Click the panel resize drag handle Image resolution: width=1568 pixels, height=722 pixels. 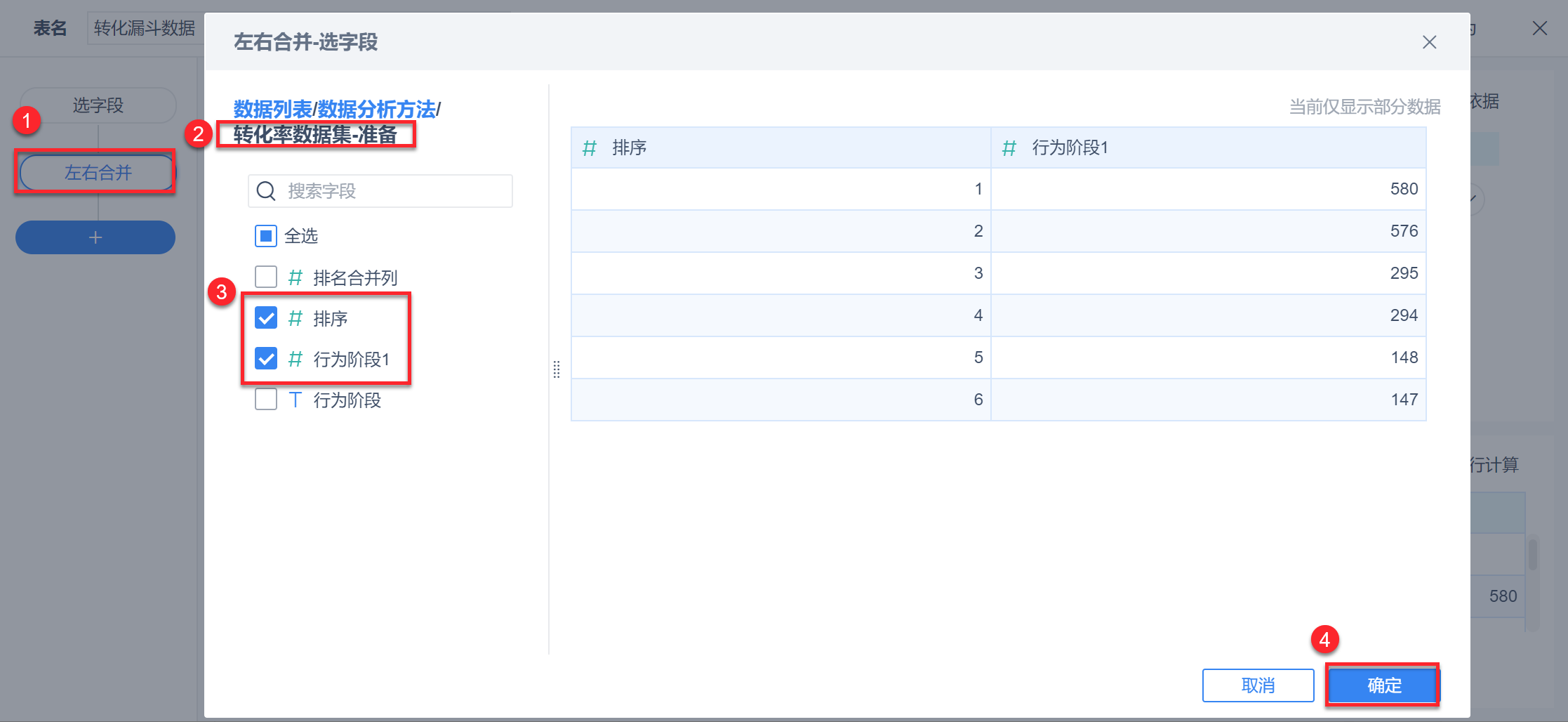(x=557, y=369)
